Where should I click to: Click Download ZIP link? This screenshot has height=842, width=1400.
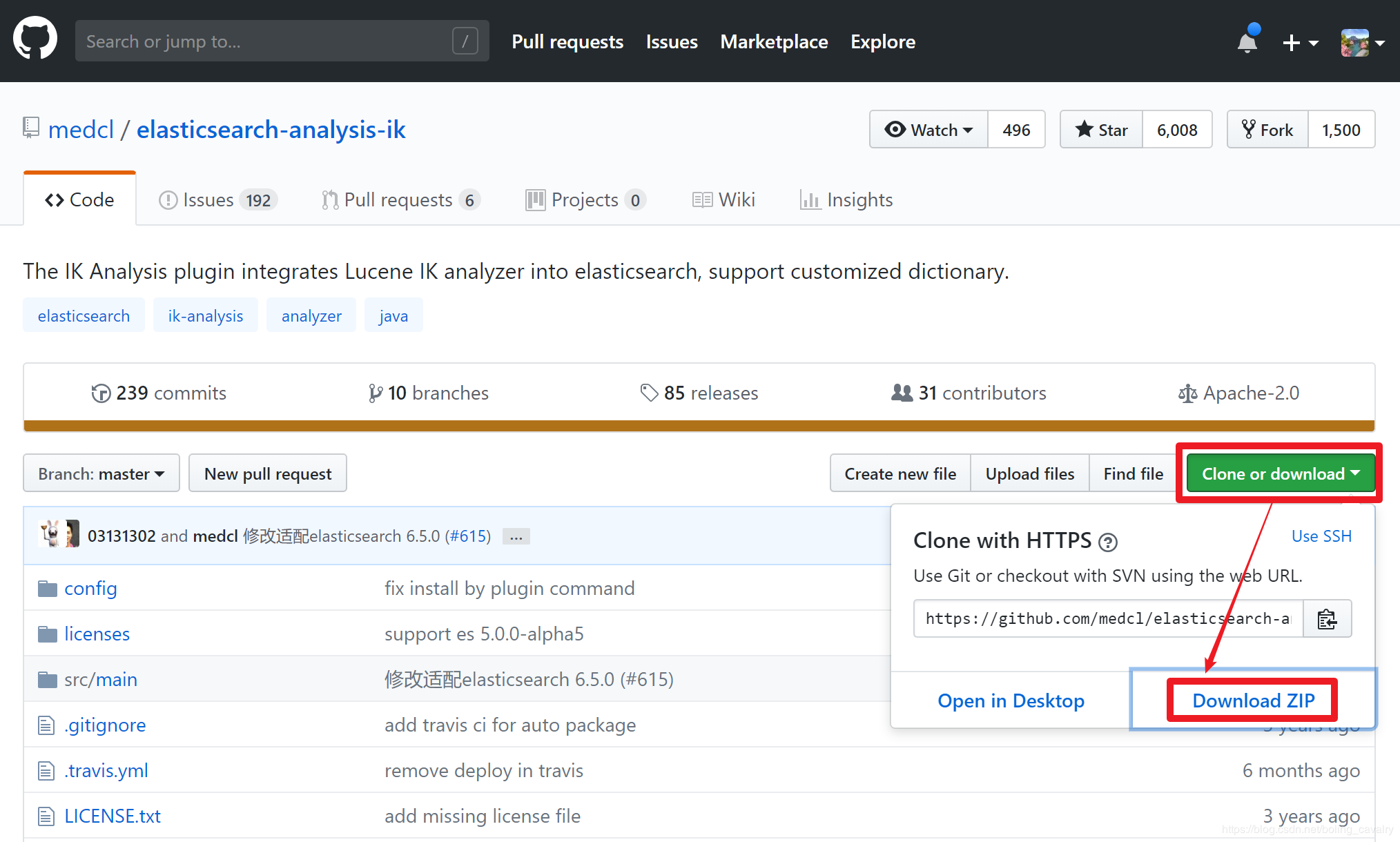1253,701
